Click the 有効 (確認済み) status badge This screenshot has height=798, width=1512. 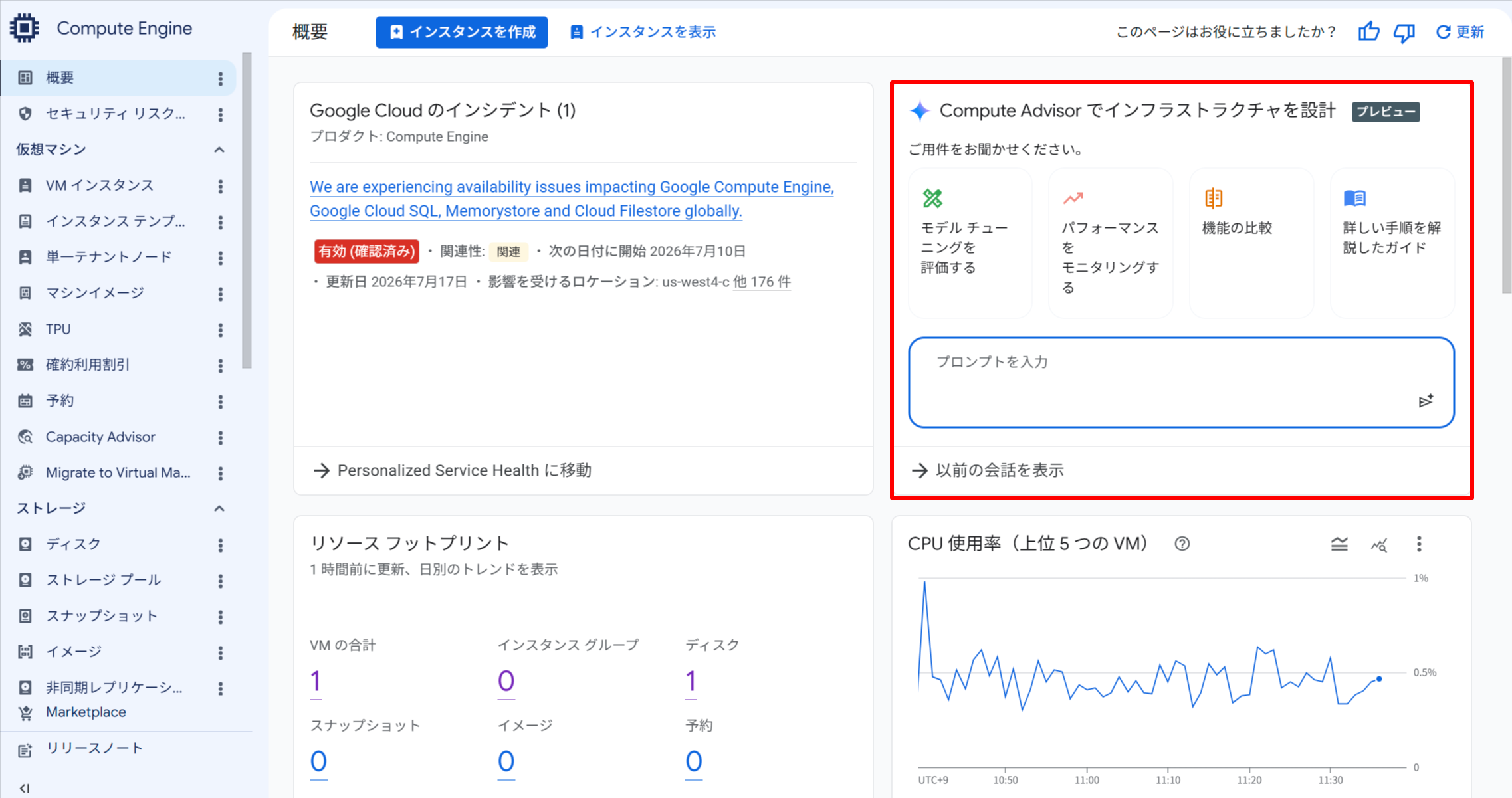coord(366,251)
